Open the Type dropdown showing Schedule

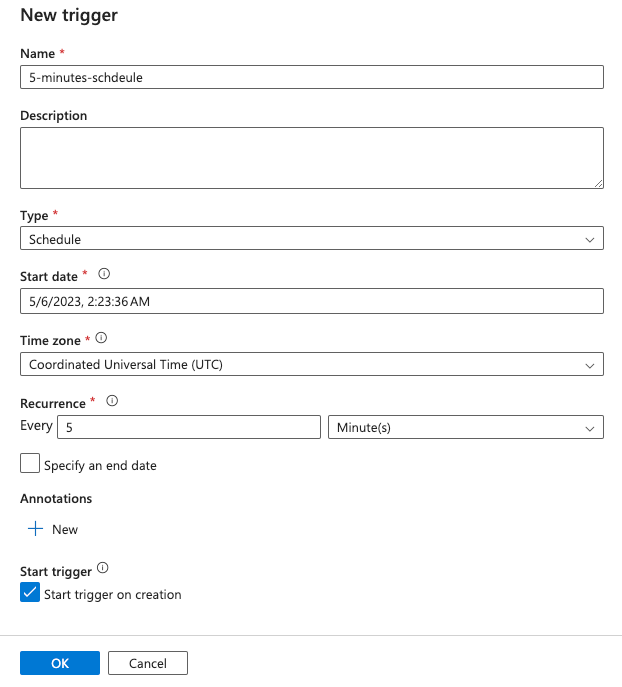tap(311, 239)
